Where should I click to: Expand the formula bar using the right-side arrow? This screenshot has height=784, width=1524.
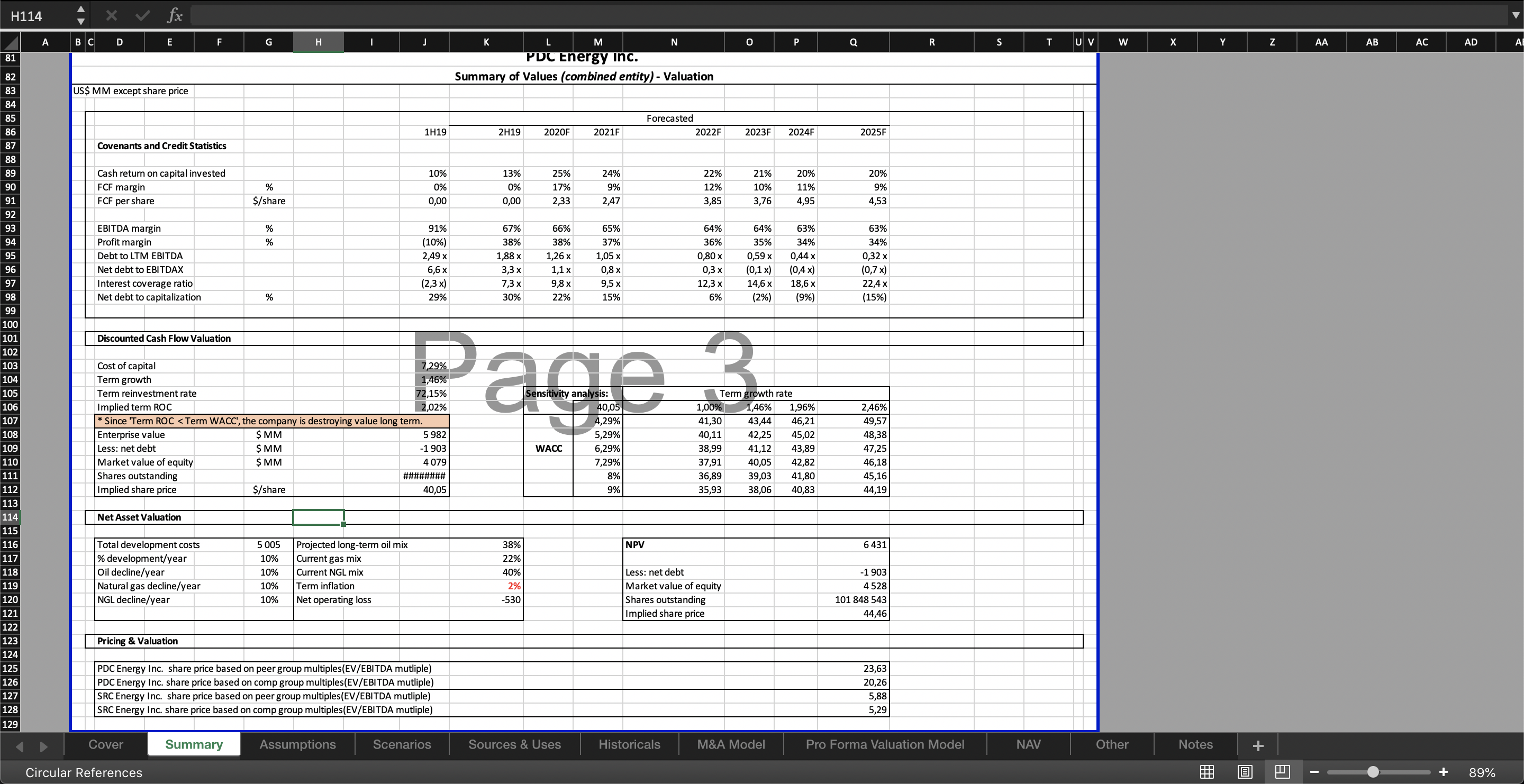click(x=1515, y=15)
